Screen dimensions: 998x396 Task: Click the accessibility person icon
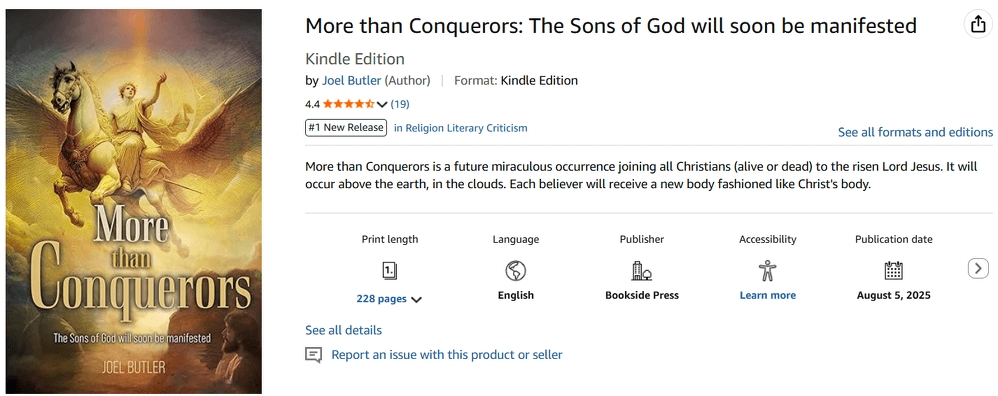(x=768, y=271)
